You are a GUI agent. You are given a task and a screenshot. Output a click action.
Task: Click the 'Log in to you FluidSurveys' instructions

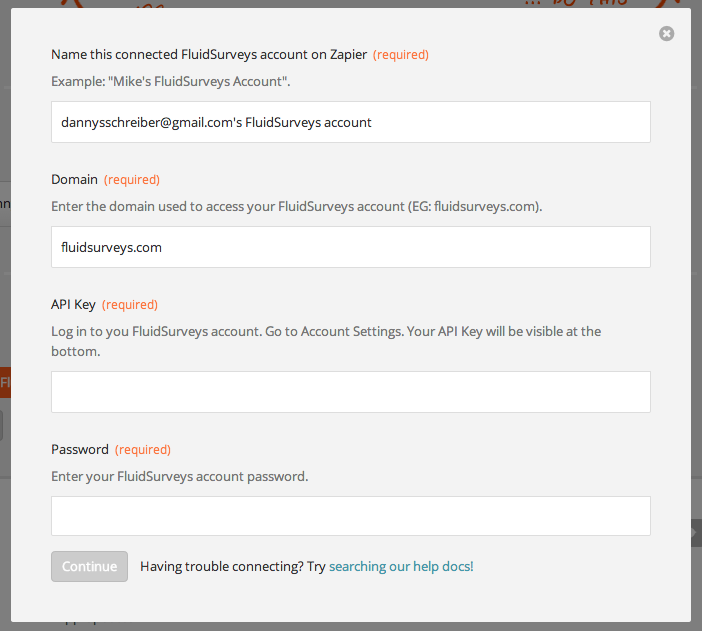point(326,341)
